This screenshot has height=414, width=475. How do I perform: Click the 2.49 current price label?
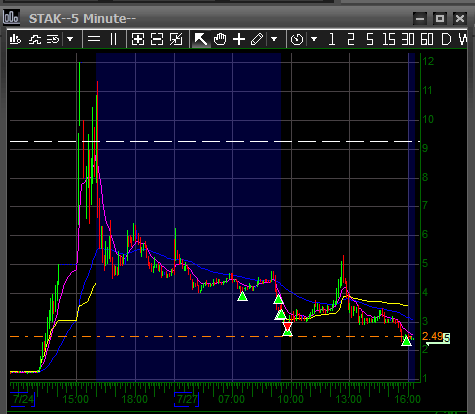(432, 336)
